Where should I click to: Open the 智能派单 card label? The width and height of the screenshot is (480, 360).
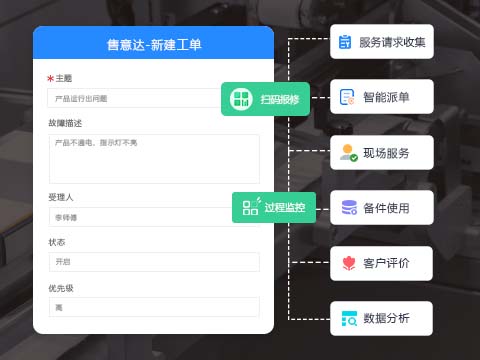point(386,97)
